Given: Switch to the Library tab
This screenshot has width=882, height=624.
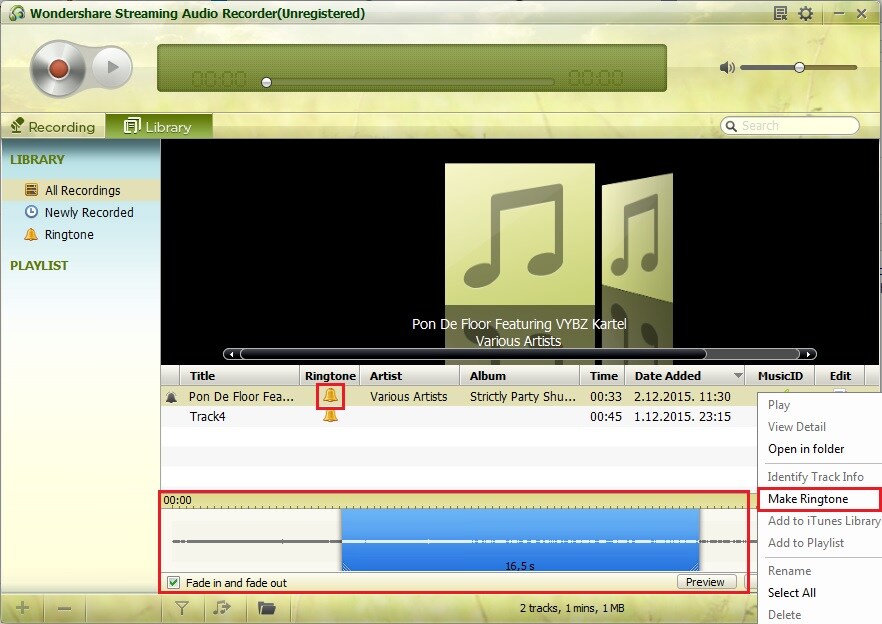Looking at the screenshot, I should [159, 126].
